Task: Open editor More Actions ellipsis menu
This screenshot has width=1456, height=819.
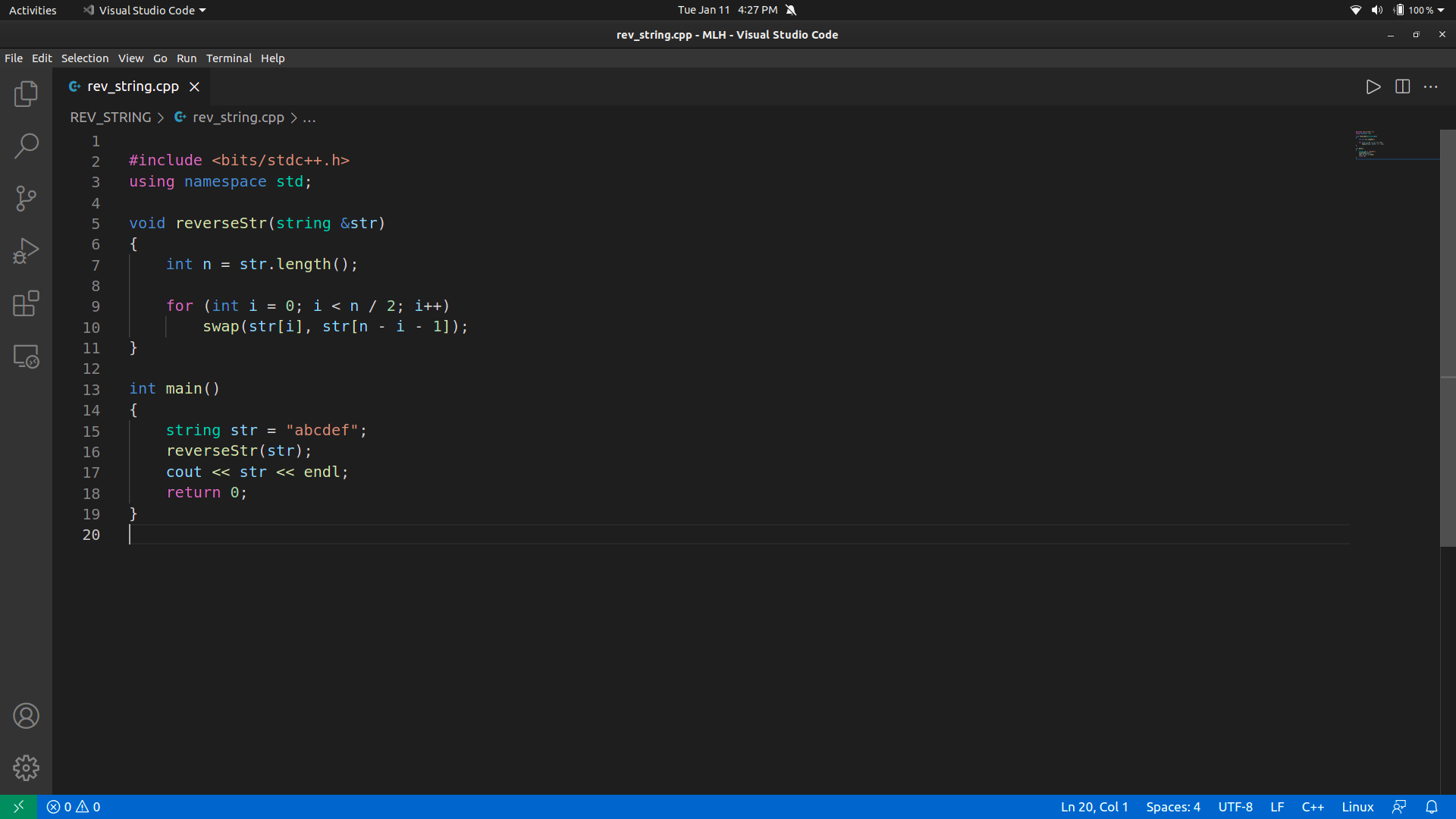Action: click(1430, 87)
